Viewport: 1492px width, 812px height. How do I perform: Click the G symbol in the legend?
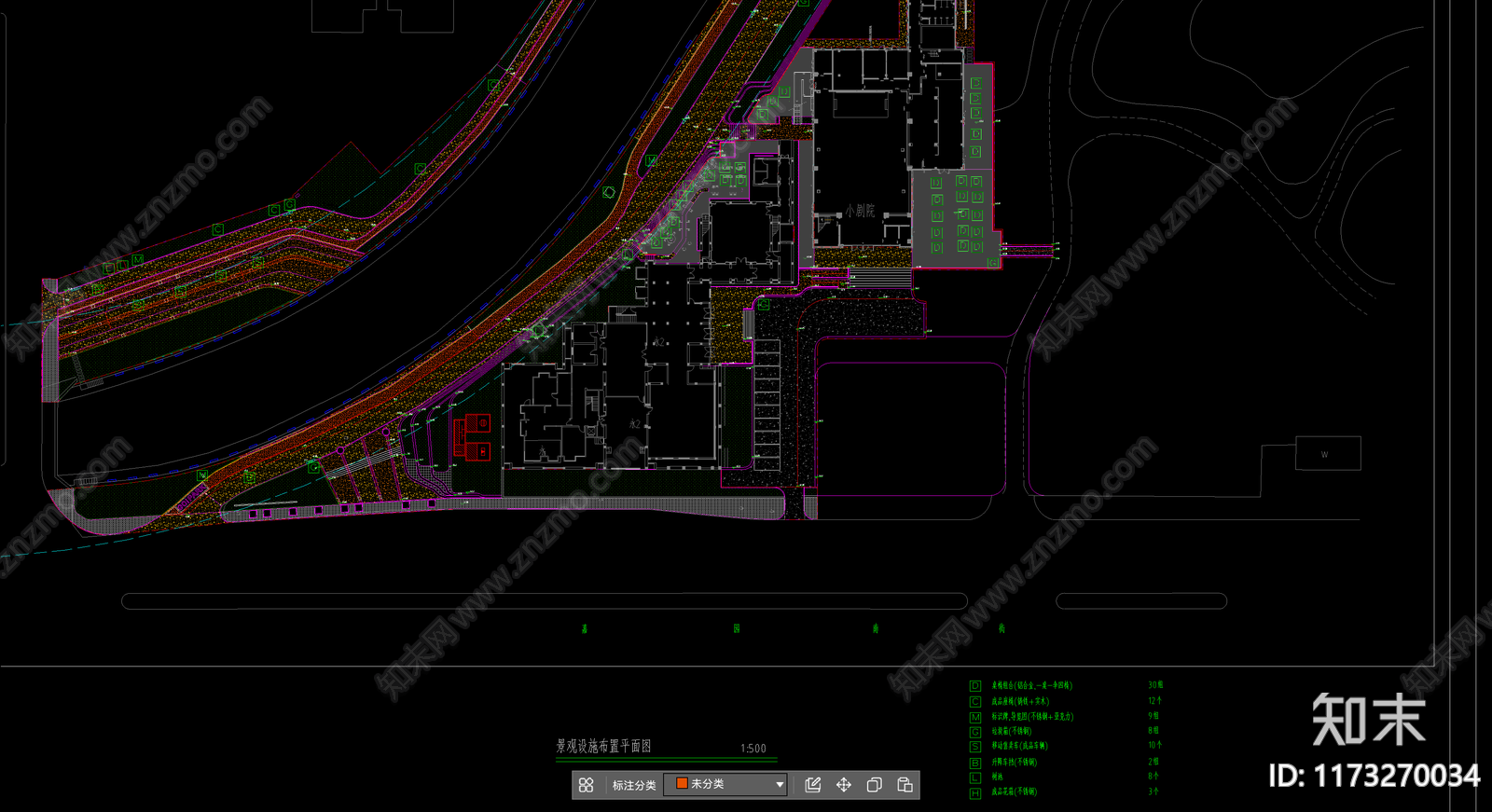pyautogui.click(x=975, y=732)
